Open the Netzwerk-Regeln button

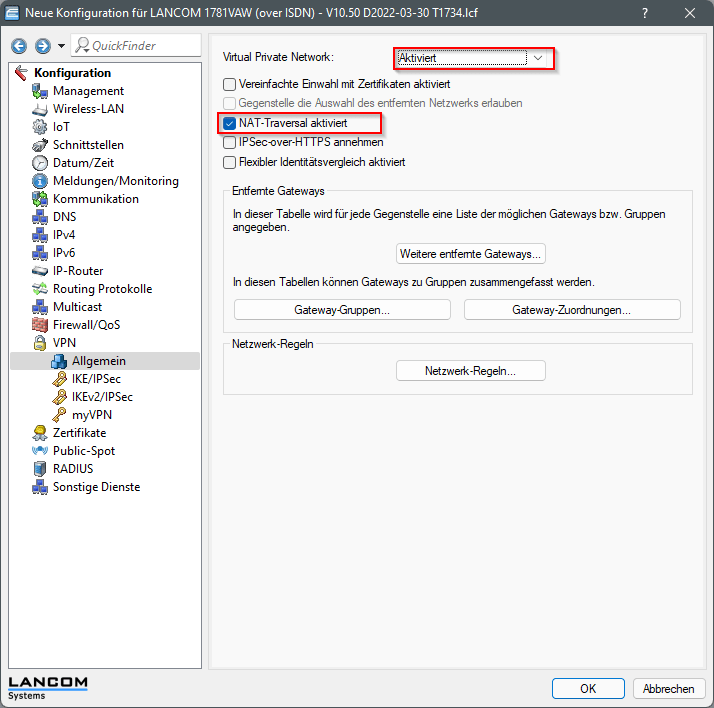pyautogui.click(x=470, y=371)
